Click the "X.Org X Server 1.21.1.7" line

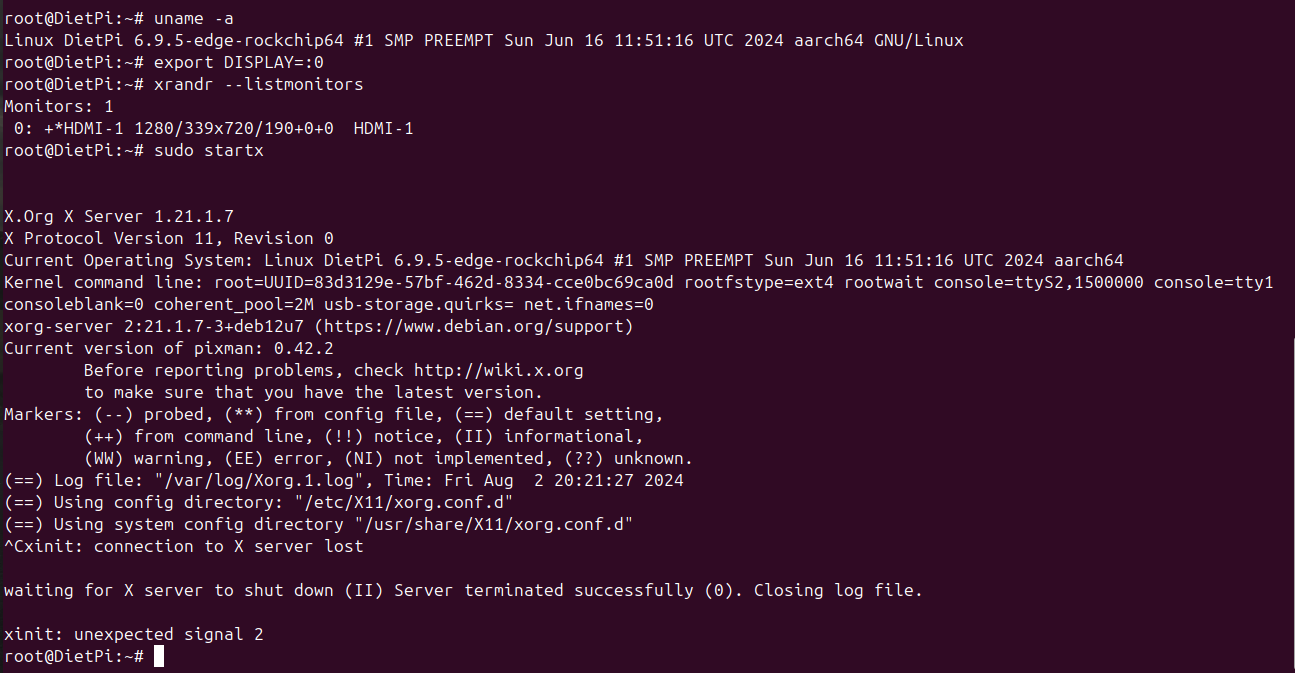point(118,216)
